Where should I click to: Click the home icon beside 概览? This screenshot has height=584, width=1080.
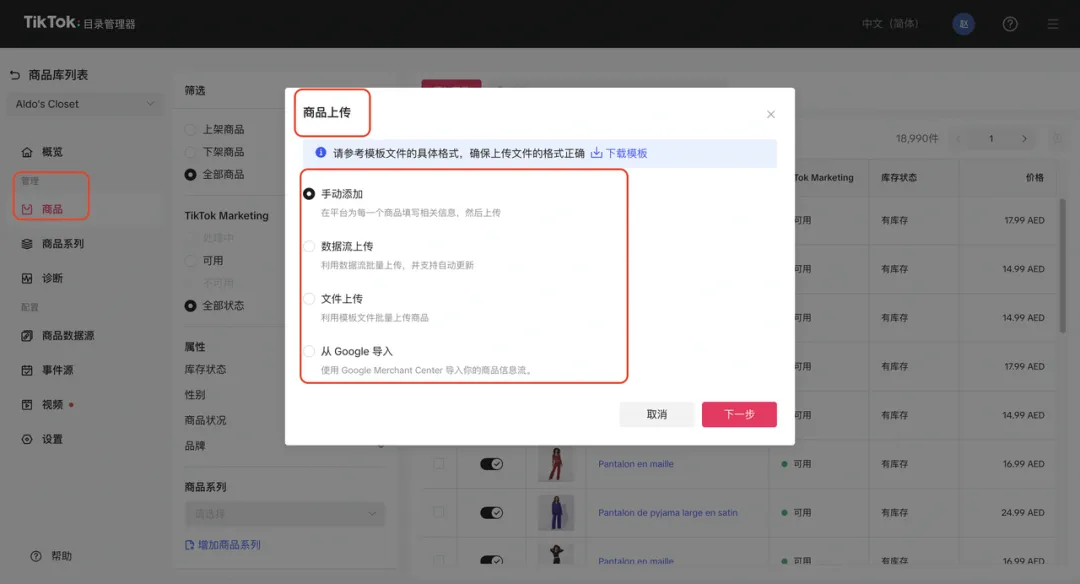point(27,152)
